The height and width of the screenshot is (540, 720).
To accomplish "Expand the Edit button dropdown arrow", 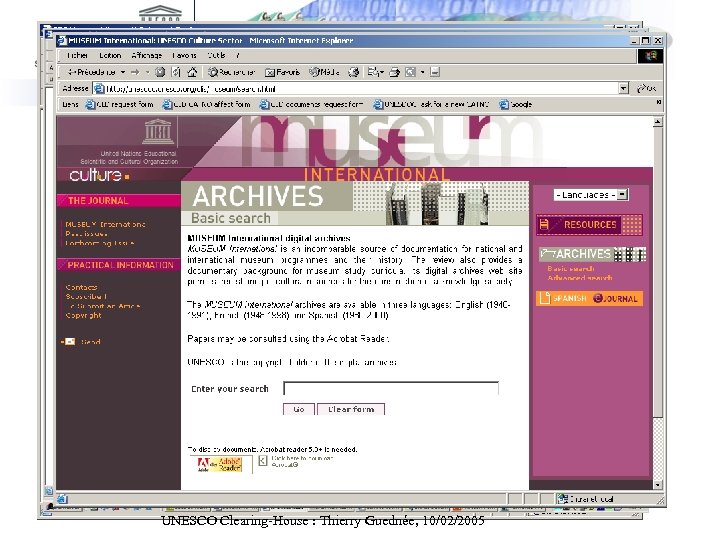I will (x=422, y=72).
